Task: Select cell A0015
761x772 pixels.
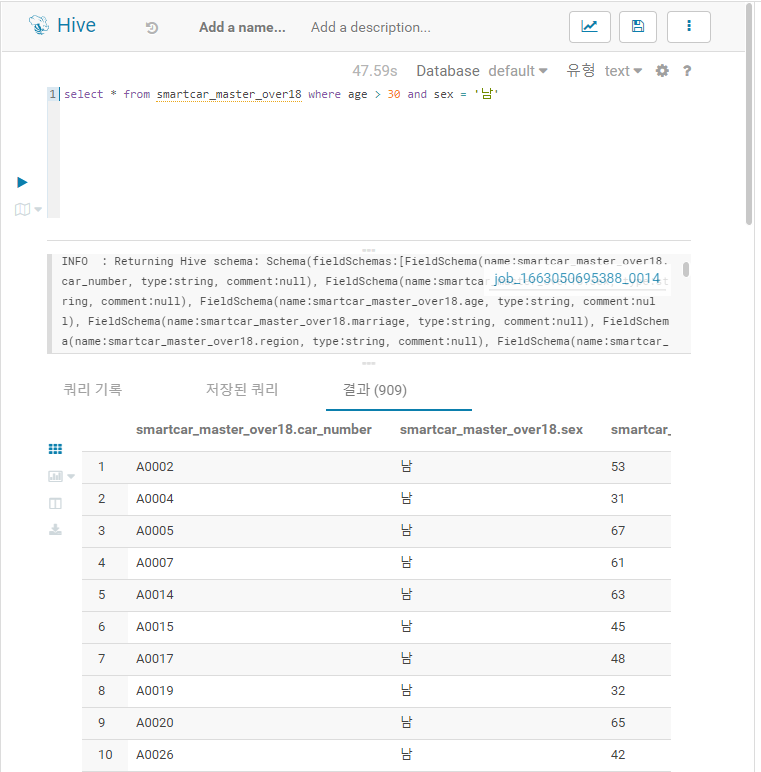Action: click(155, 627)
